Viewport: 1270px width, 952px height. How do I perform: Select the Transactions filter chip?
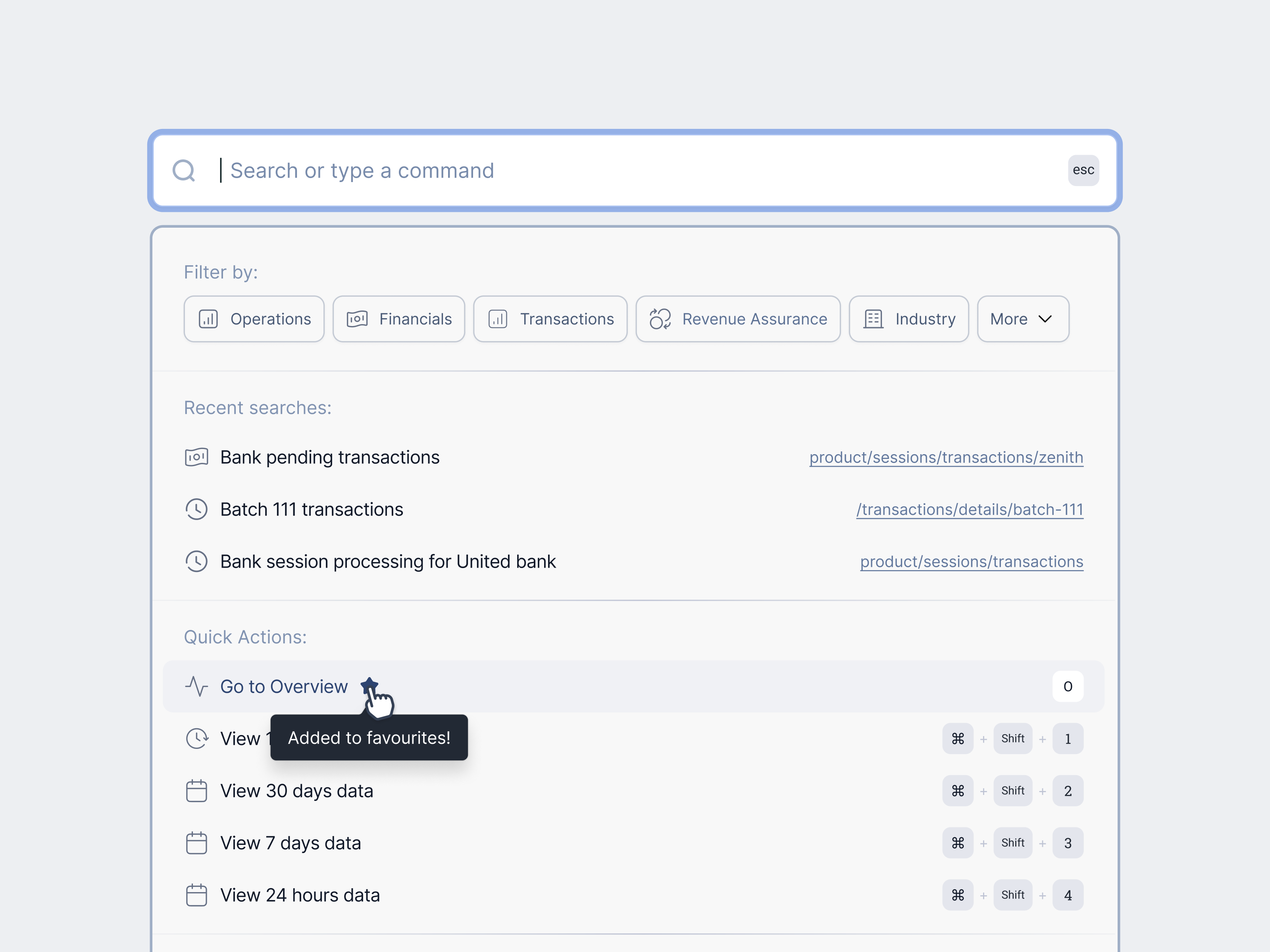(x=550, y=319)
